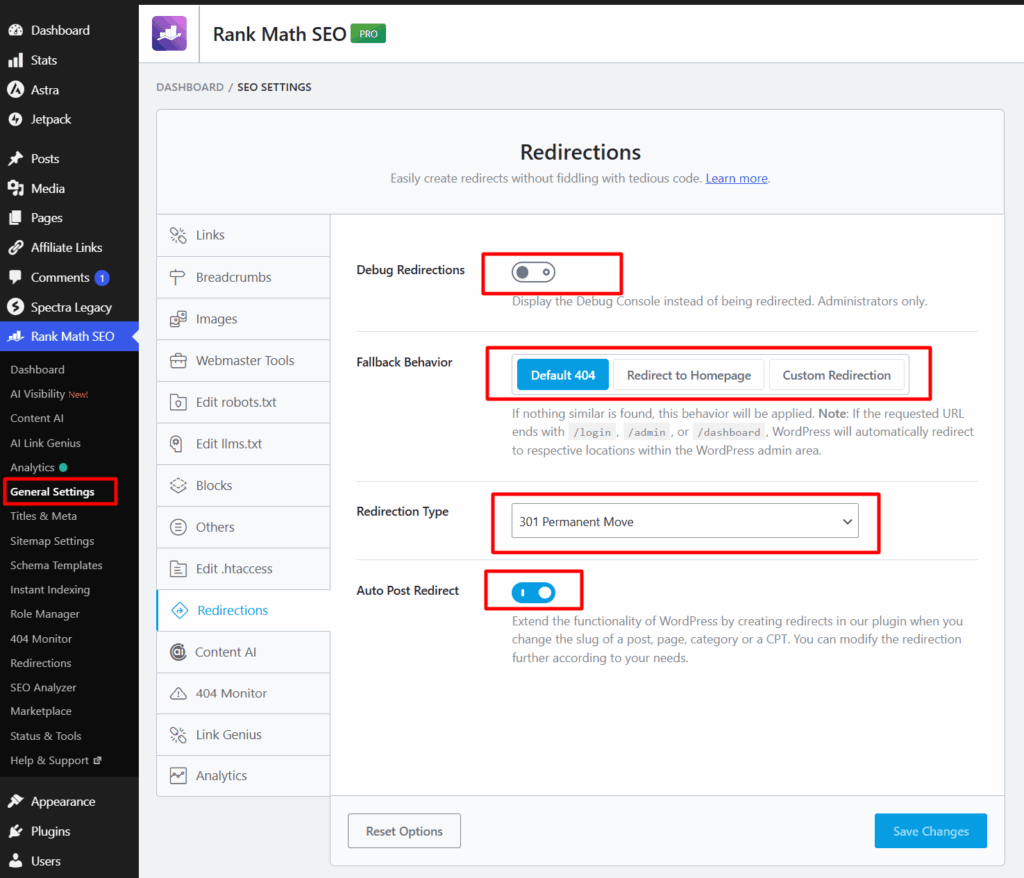The width and height of the screenshot is (1024, 878).
Task: Open Status & Tools submenu item
Action: click(46, 736)
